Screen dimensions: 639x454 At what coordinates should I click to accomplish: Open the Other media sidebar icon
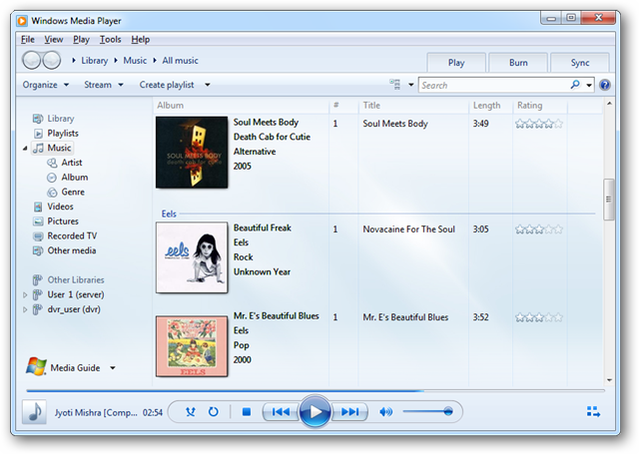pos(37,251)
